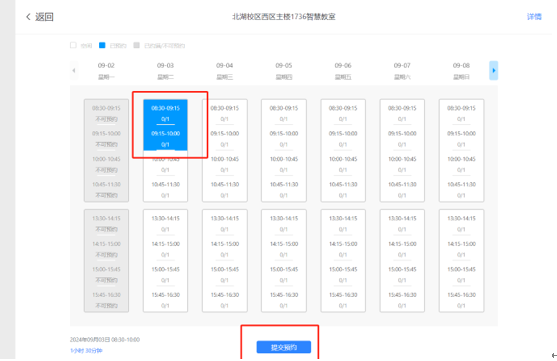Image resolution: width=557 pixels, height=361 pixels.
Task: Select the 09-07 date column header
Action: pos(402,71)
